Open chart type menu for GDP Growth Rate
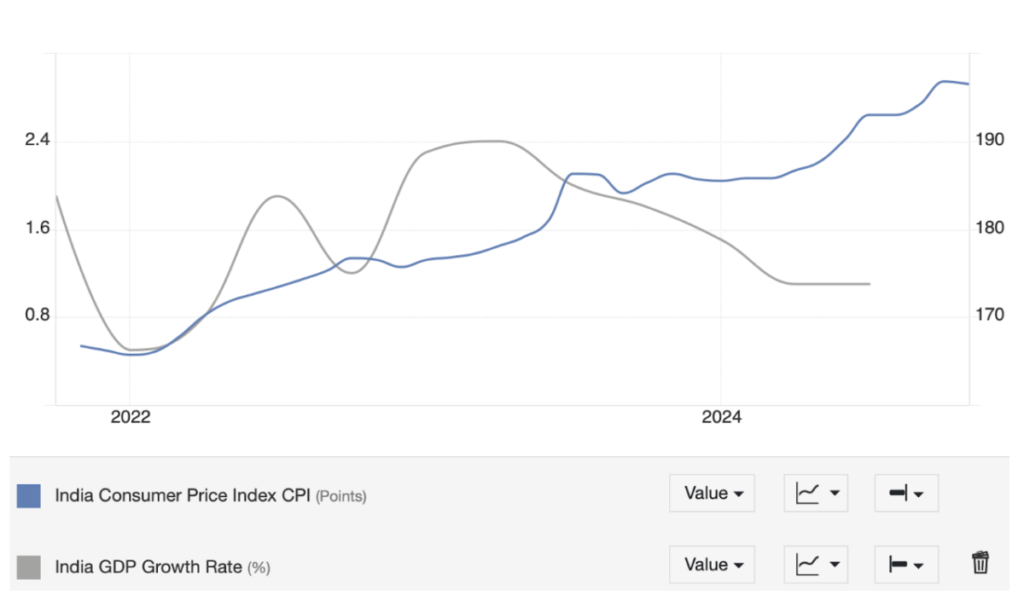Image resolution: width=1024 pixels, height=602 pixels. pyautogui.click(x=816, y=565)
